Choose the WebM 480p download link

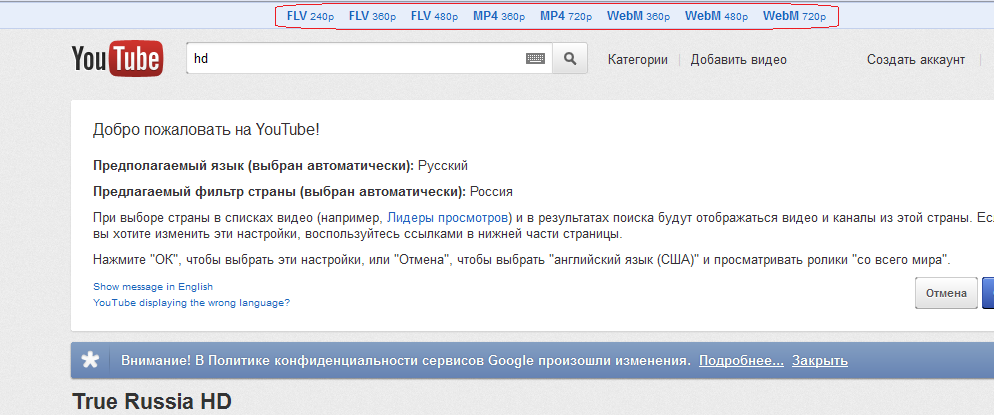716,16
